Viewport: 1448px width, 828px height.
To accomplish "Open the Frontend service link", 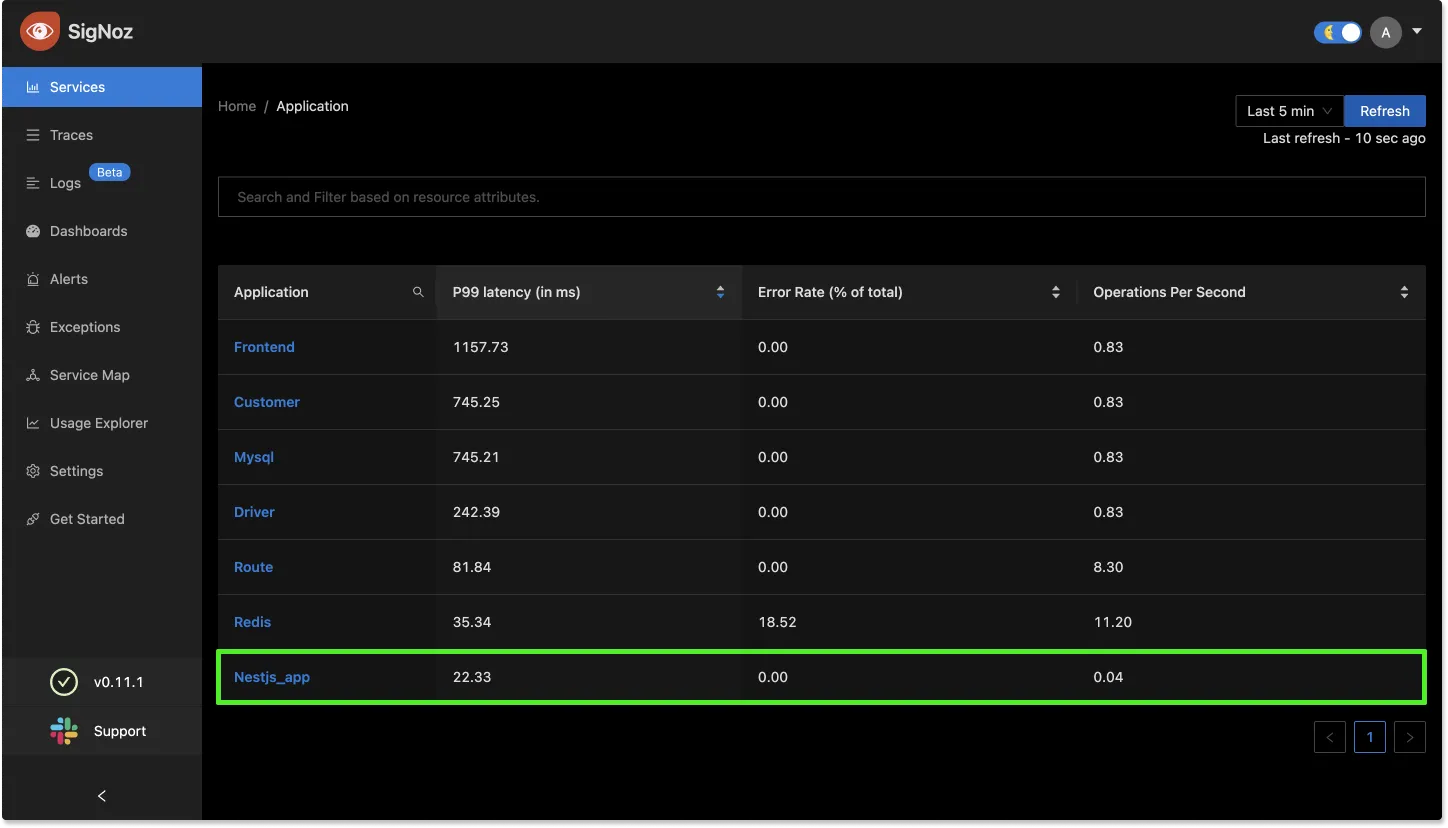I will coord(264,347).
